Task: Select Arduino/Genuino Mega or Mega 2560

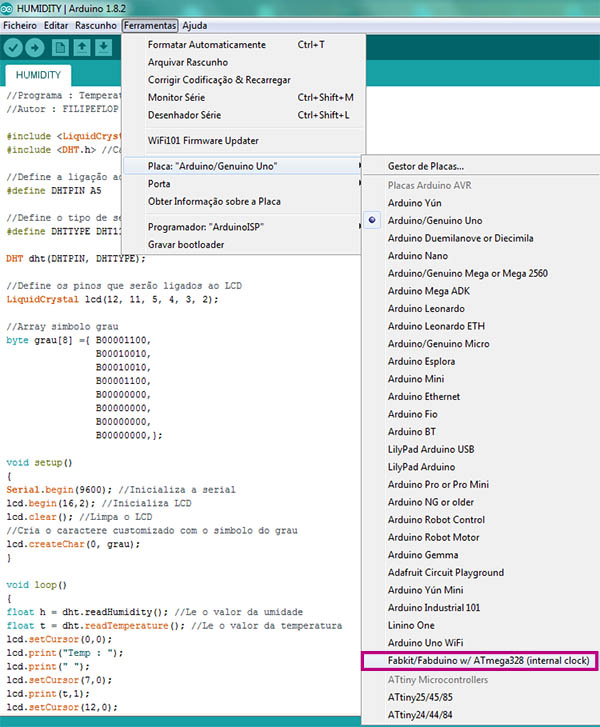Action: (480, 274)
